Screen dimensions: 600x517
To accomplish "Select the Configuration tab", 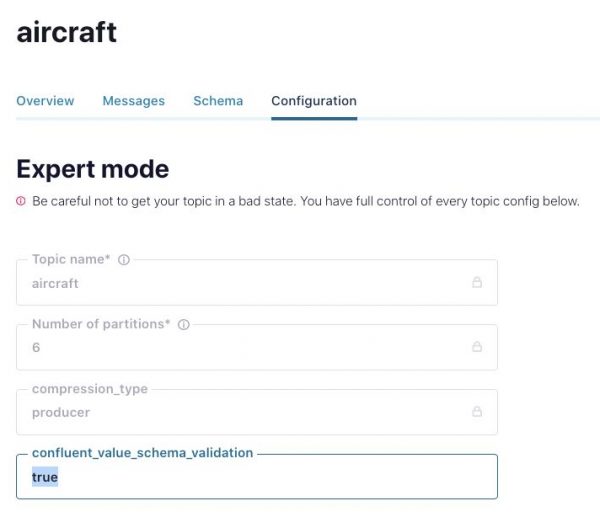I will point(314,101).
